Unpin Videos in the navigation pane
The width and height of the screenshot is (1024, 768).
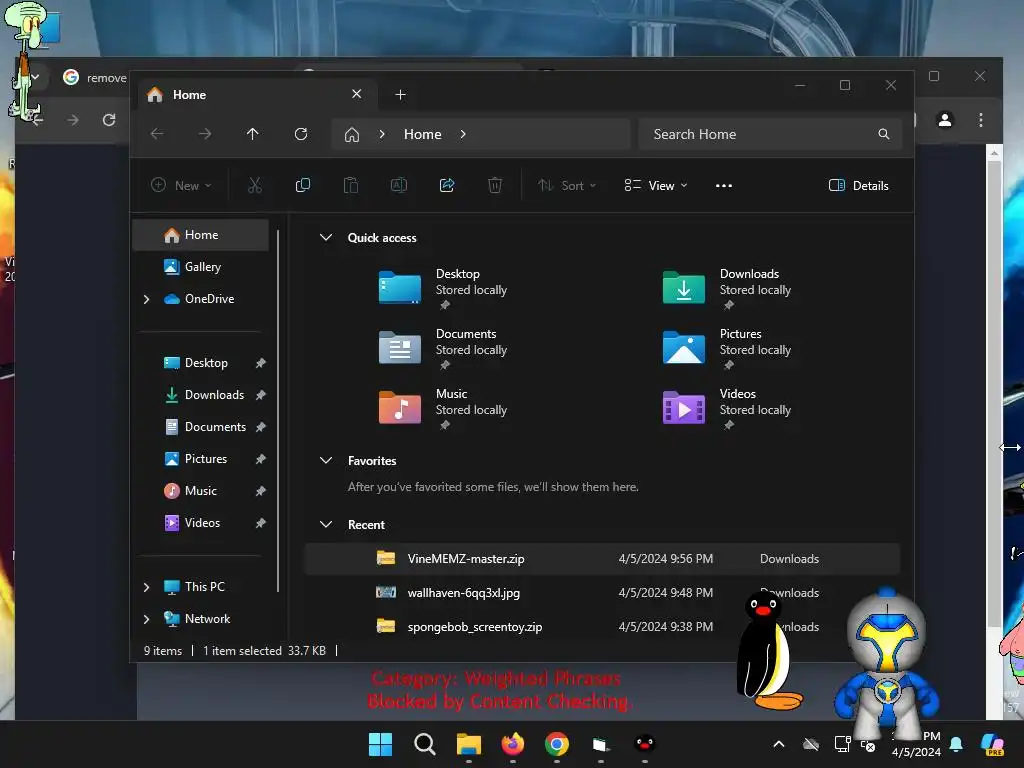pos(261,523)
